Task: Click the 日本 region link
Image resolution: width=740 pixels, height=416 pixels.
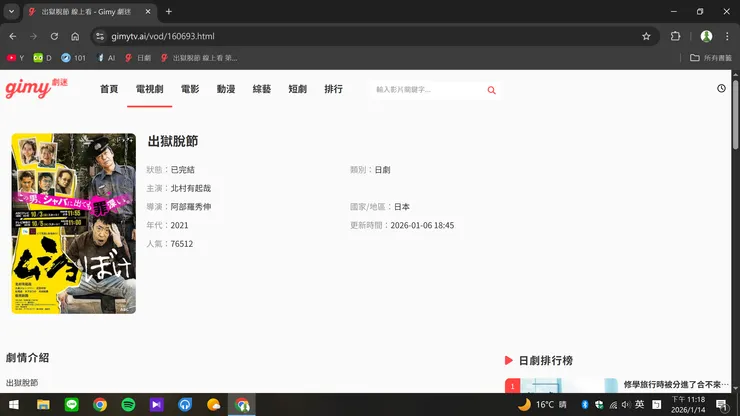Action: 402,206
